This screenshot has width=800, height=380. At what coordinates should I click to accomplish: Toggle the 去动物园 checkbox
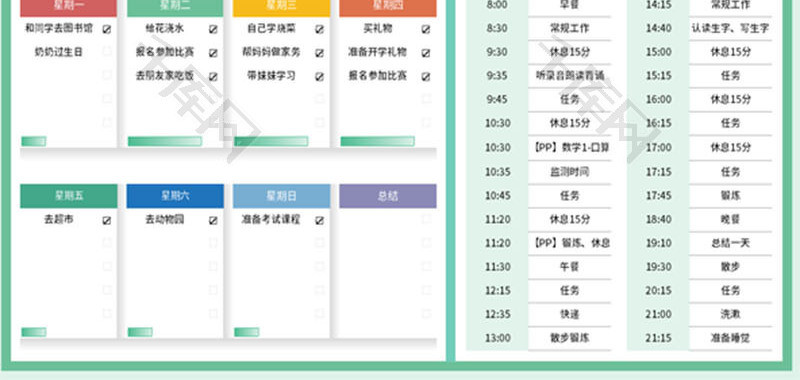click(x=213, y=220)
